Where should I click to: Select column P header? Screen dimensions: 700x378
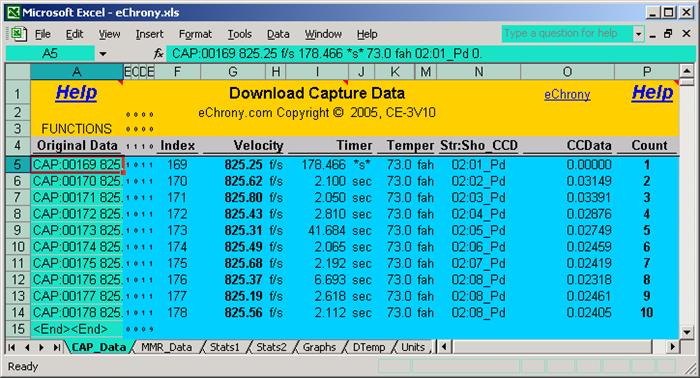646,71
